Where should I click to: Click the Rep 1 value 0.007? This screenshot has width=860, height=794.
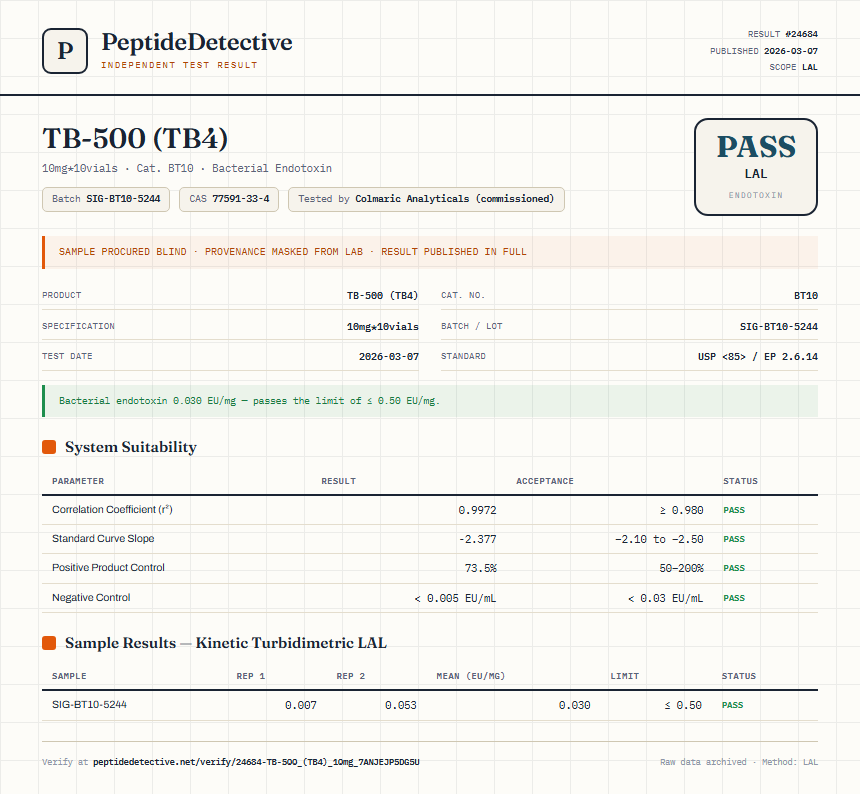tap(301, 706)
